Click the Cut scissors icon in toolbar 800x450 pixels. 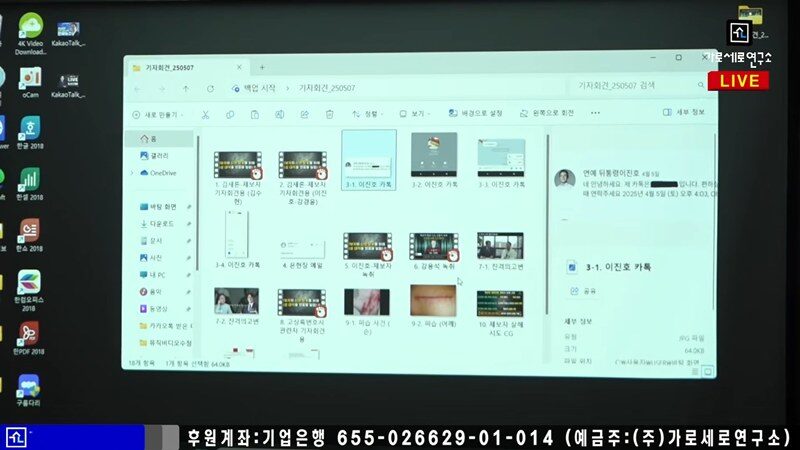point(204,115)
